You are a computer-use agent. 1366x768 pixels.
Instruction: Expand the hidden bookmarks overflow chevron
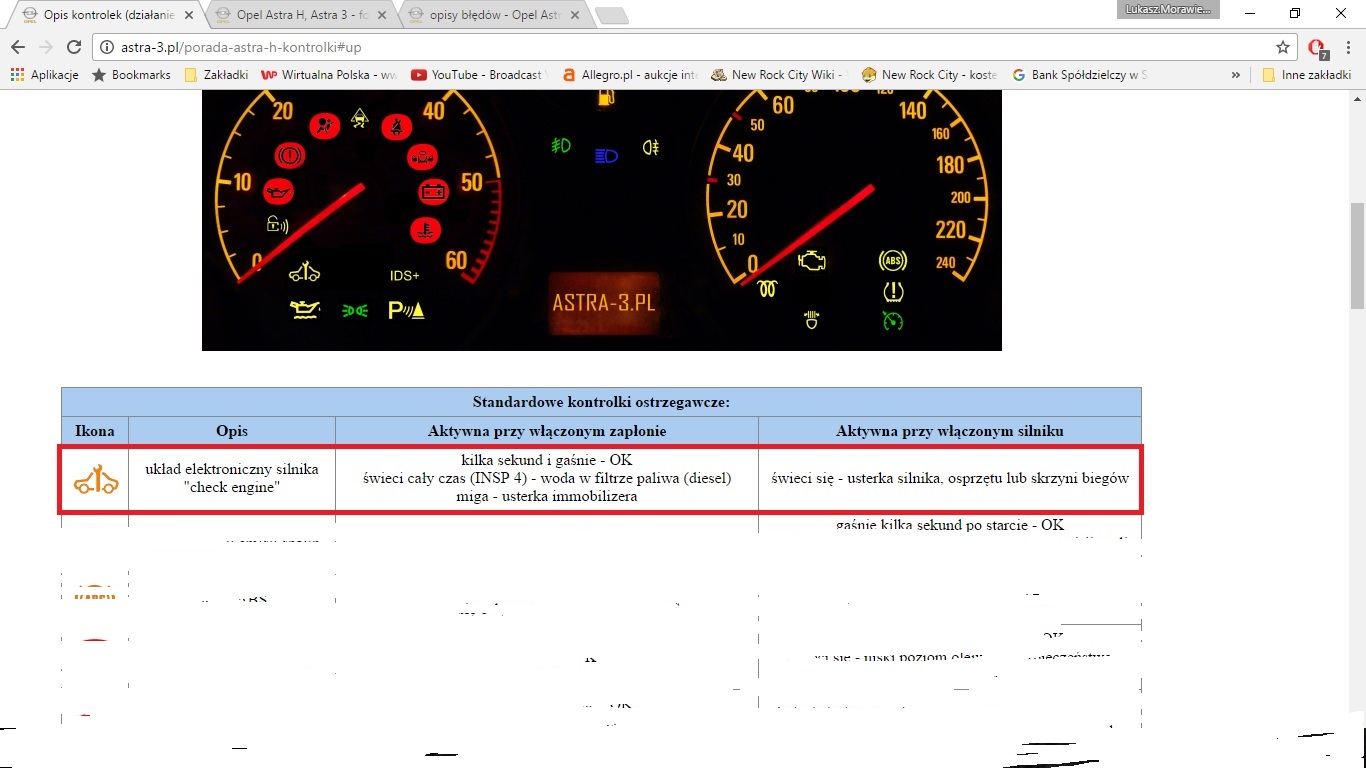point(1235,75)
